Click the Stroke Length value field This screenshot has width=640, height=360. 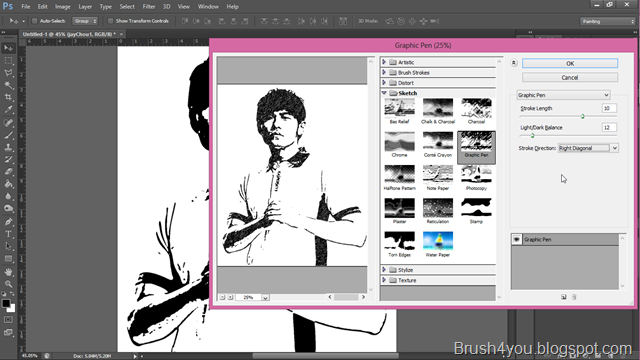click(x=609, y=108)
